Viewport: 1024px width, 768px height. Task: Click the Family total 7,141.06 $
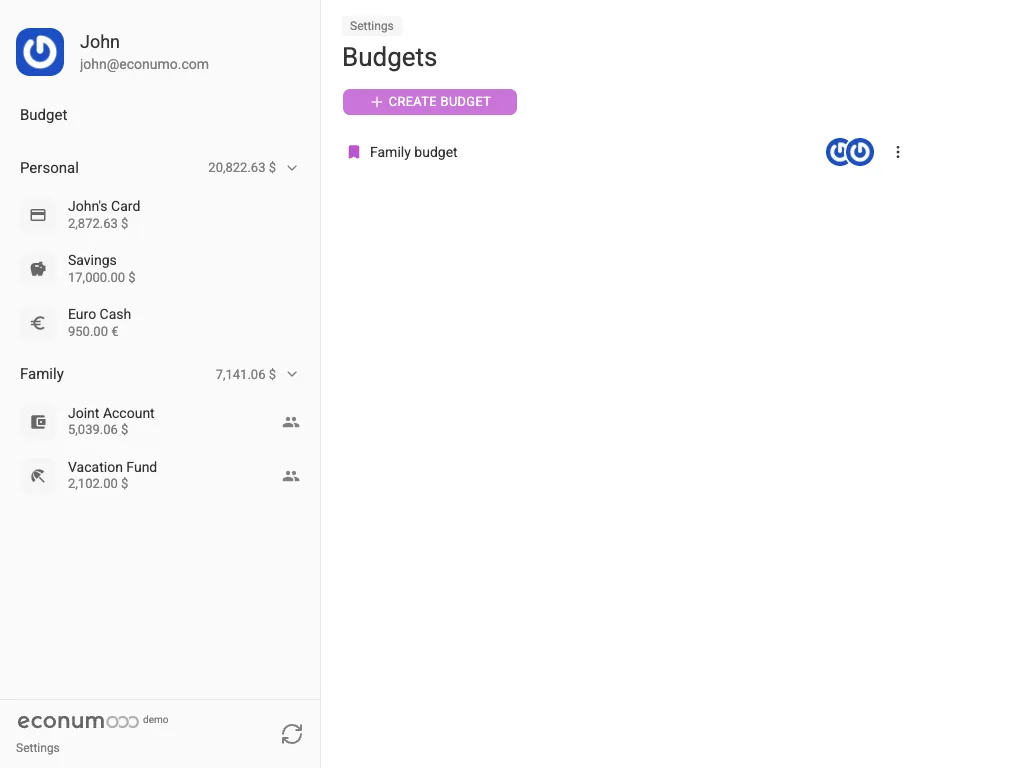246,374
